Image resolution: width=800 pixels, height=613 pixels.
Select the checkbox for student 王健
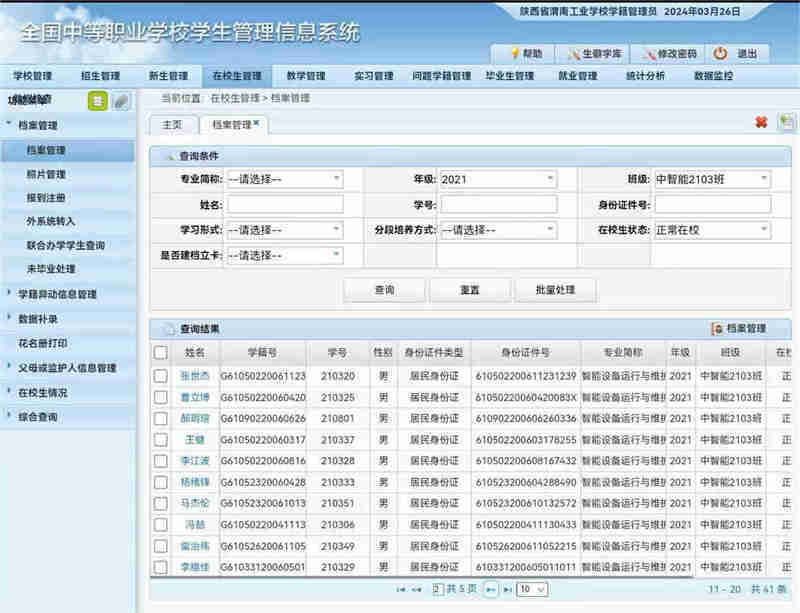pyautogui.click(x=160, y=440)
